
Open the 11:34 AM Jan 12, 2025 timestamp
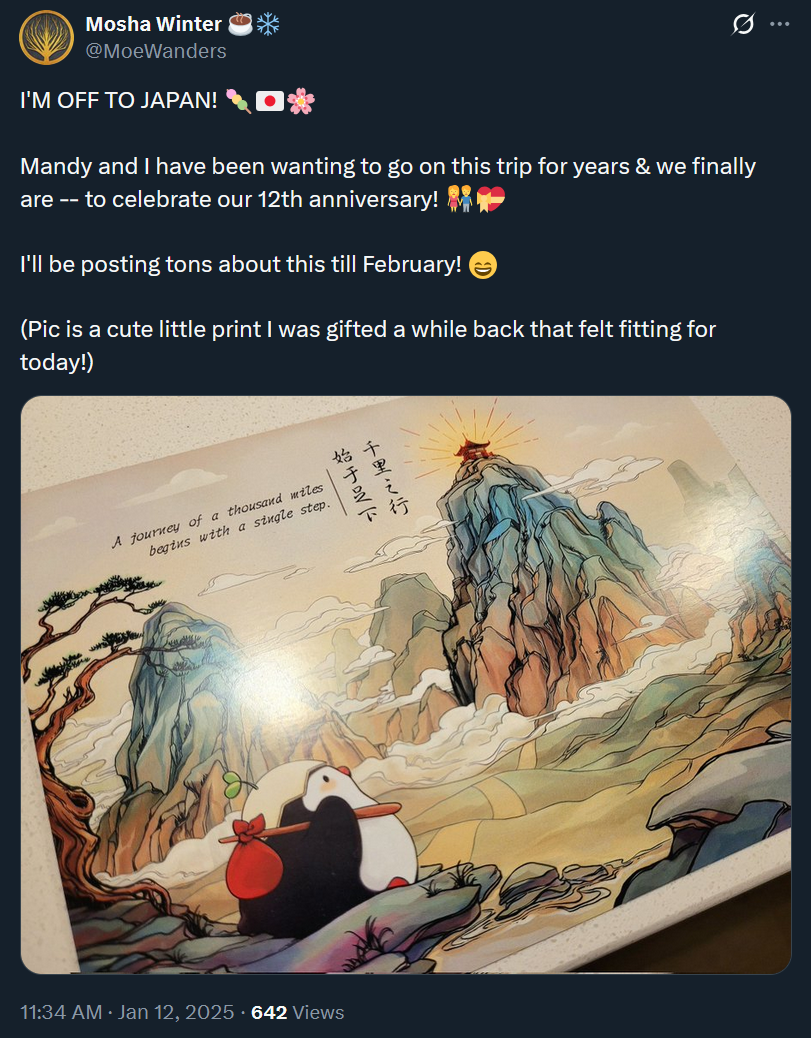[127, 1012]
